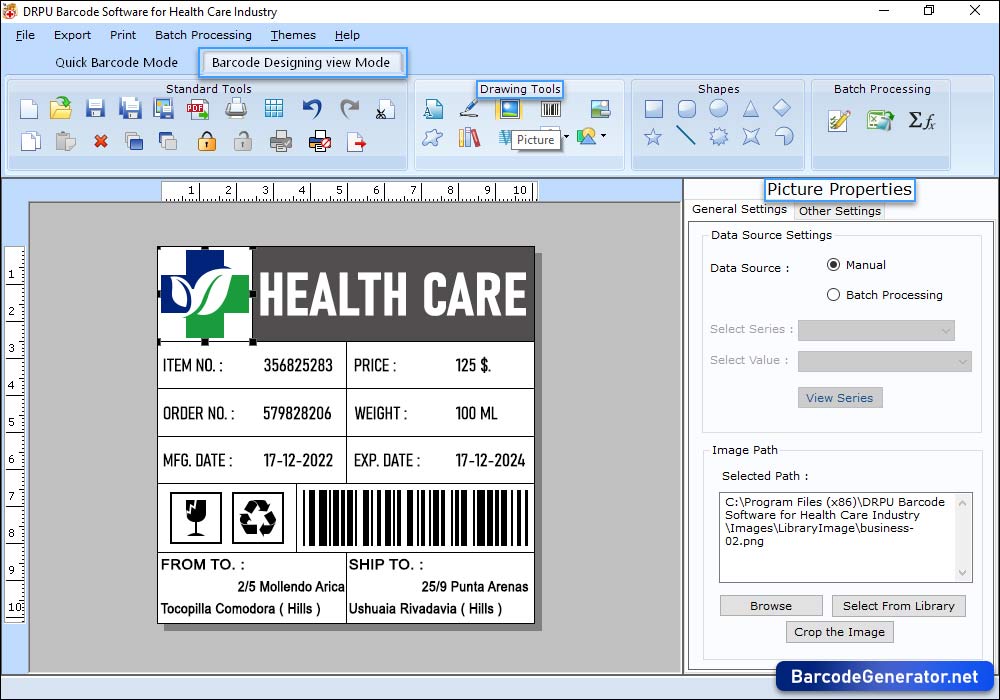The width and height of the screenshot is (1000, 700).
Task: Expand the picture tool's dropdown arrow
Action: pos(566,137)
